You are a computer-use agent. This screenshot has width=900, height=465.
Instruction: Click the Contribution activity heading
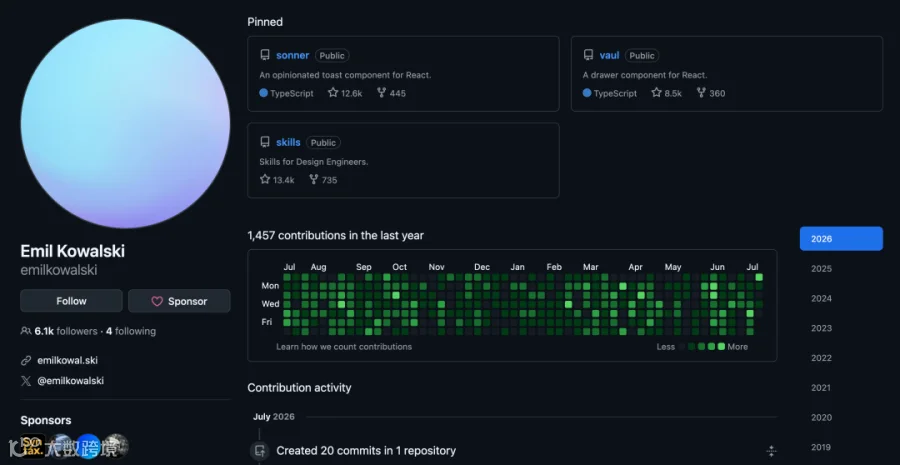299,388
